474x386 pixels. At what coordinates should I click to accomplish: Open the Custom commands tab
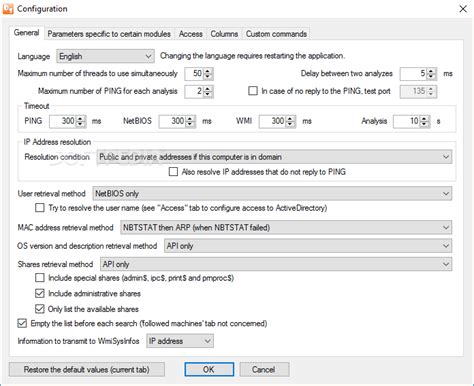click(x=276, y=34)
